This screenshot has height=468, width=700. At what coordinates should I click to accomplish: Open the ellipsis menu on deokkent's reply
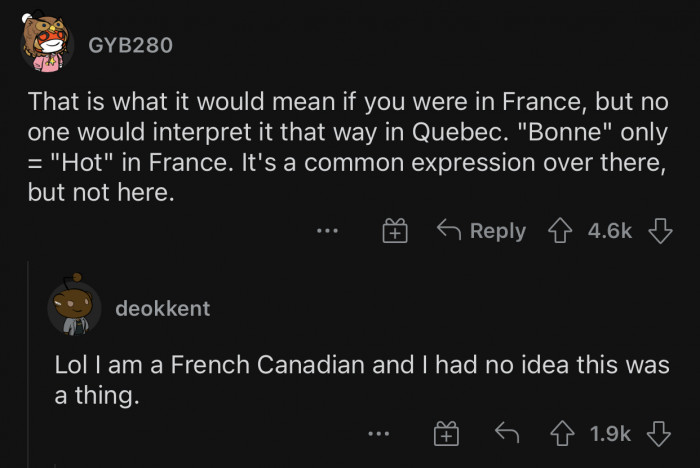[377, 433]
